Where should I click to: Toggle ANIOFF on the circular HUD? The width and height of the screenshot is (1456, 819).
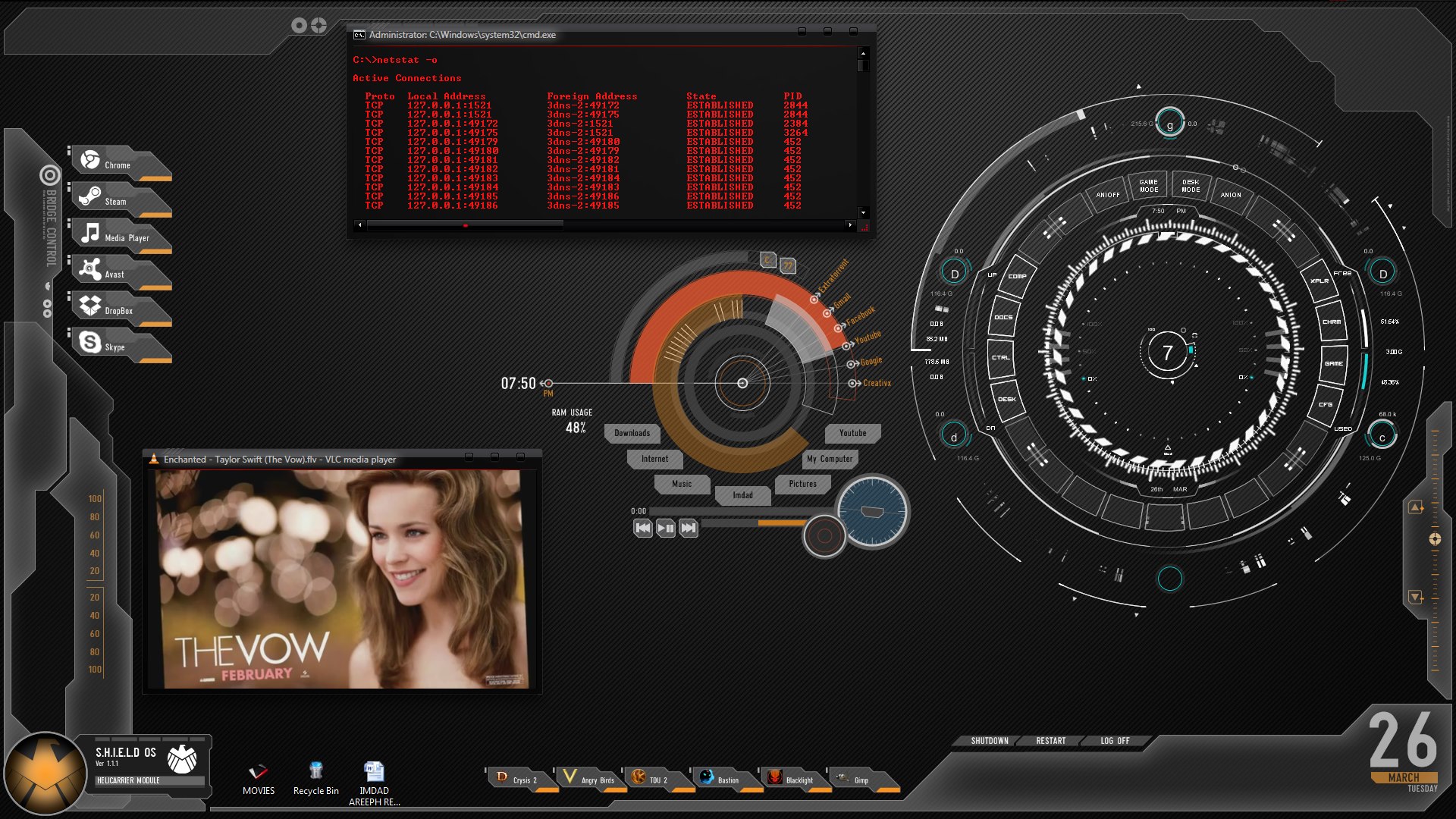point(1107,195)
